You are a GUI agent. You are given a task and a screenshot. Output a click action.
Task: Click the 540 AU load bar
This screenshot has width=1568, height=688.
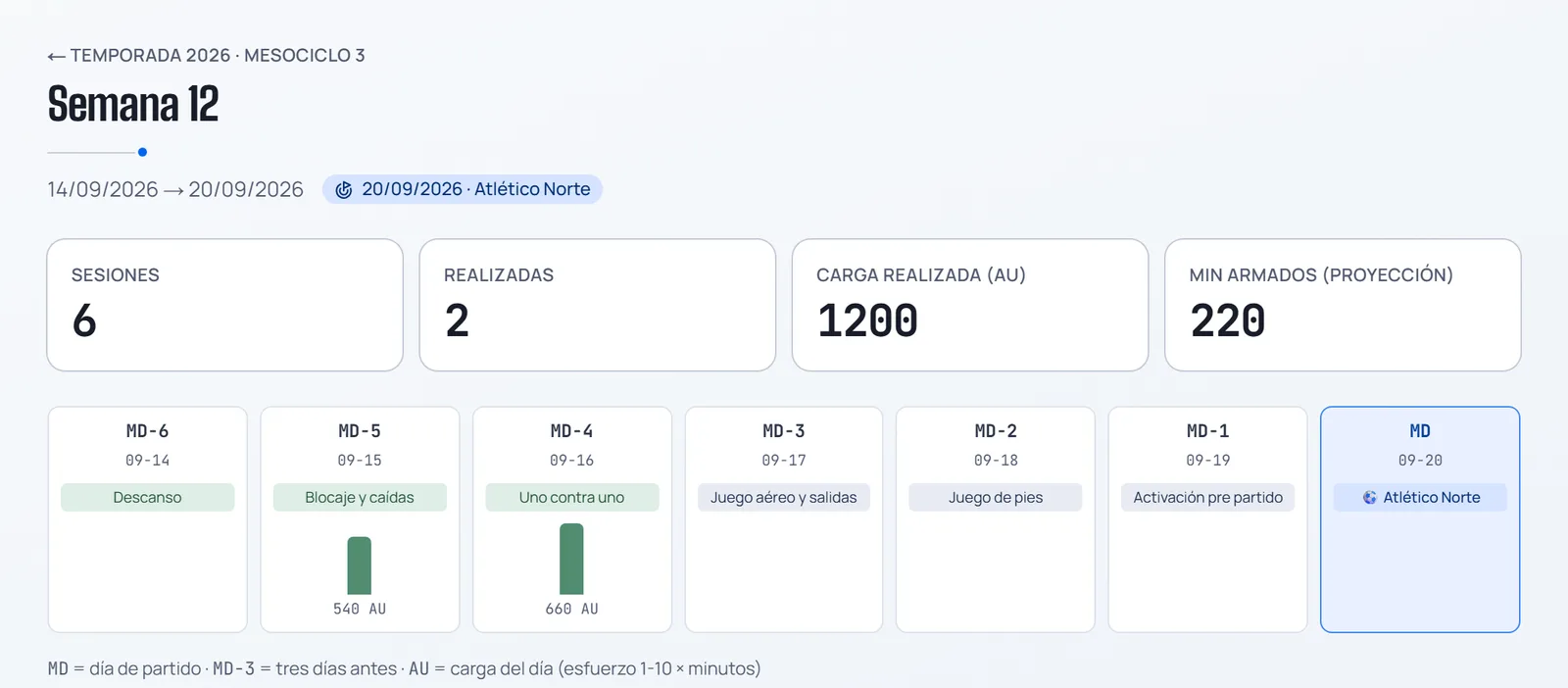tap(360, 565)
